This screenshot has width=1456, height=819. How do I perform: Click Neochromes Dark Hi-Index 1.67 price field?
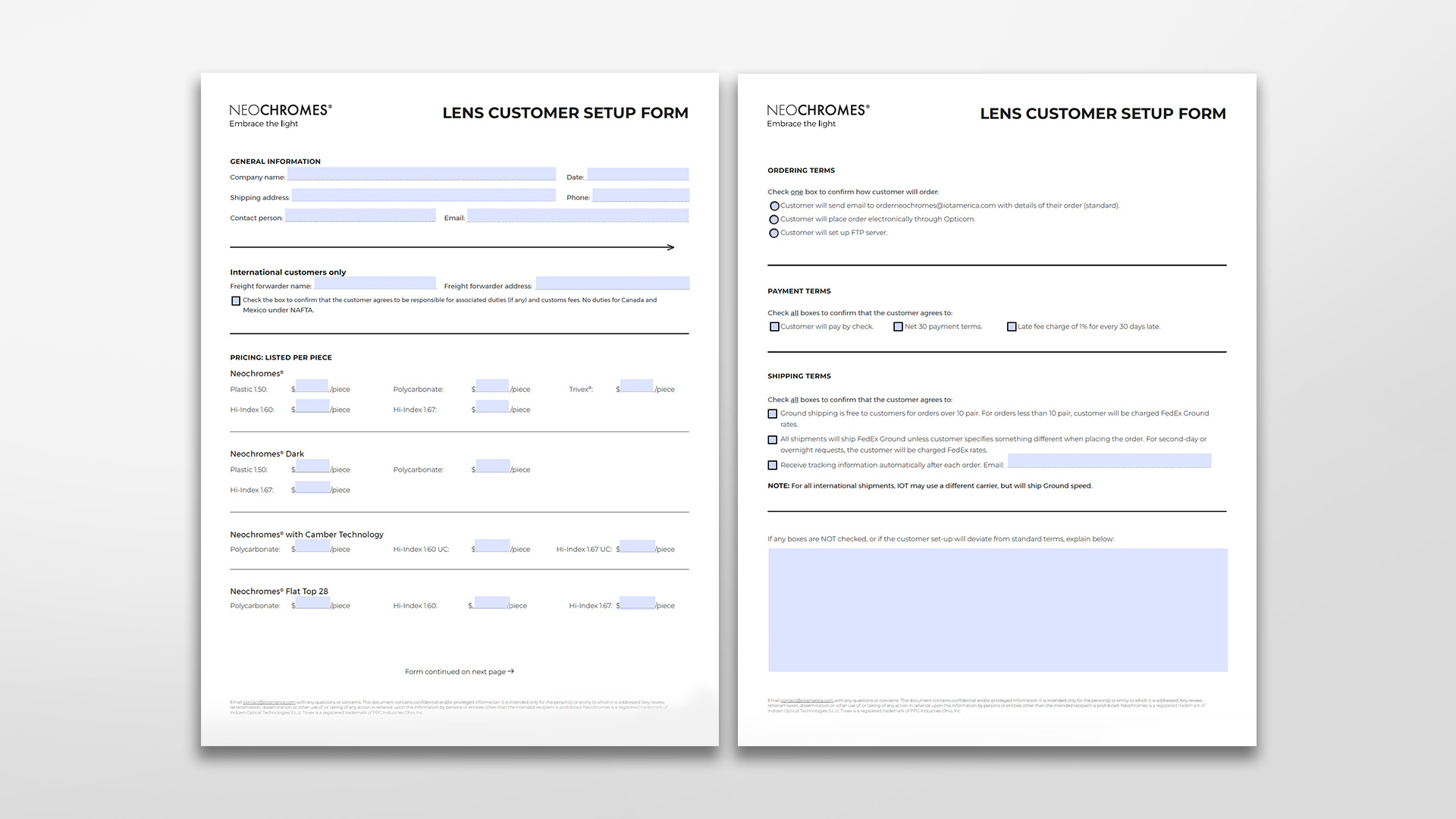pos(312,487)
